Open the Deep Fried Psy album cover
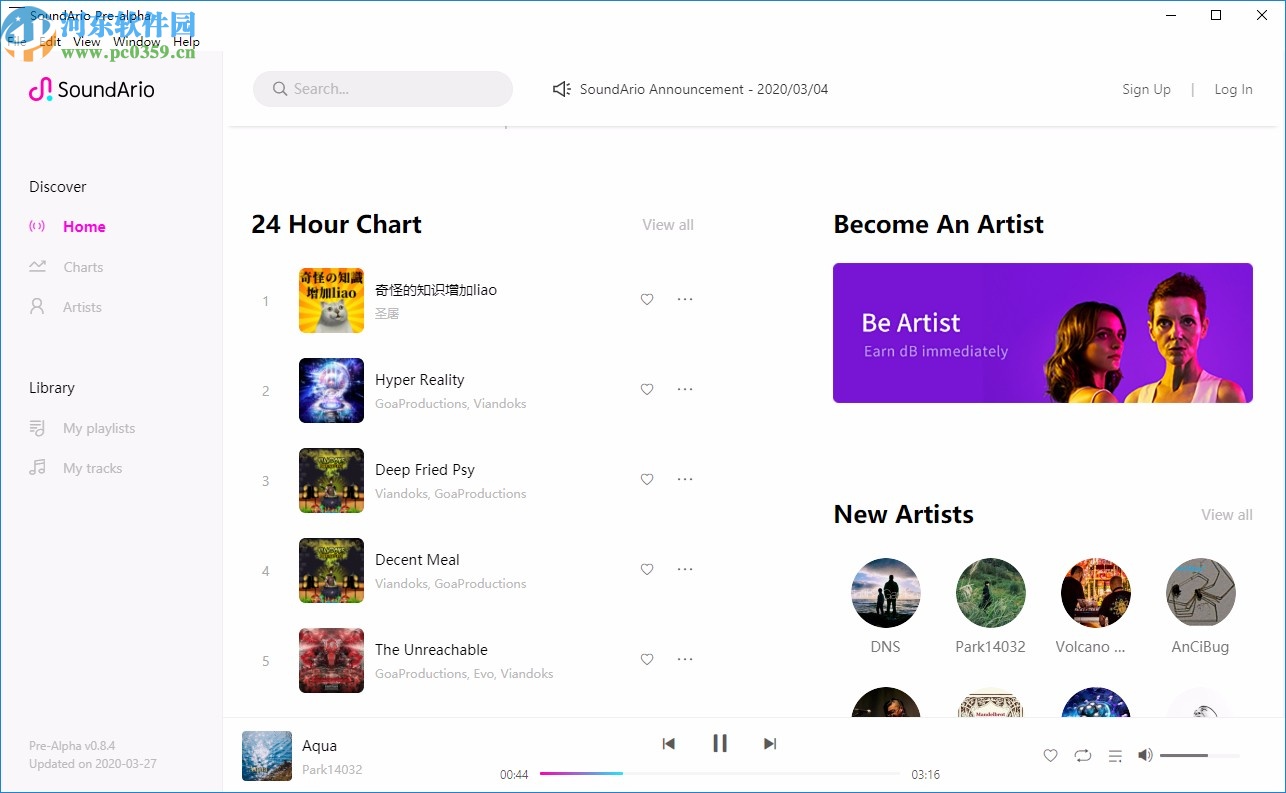This screenshot has height=793, width=1286. click(331, 480)
